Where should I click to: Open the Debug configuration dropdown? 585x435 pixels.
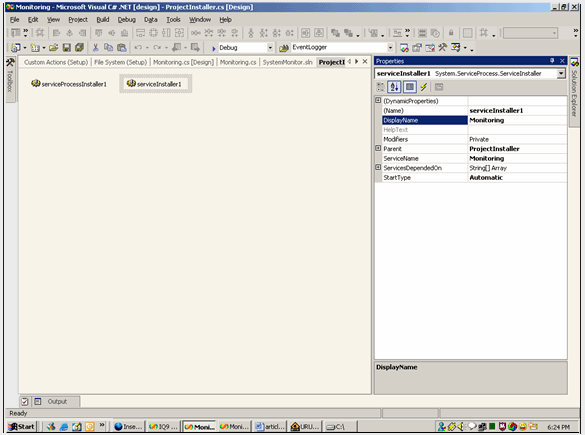pyautogui.click(x=270, y=48)
